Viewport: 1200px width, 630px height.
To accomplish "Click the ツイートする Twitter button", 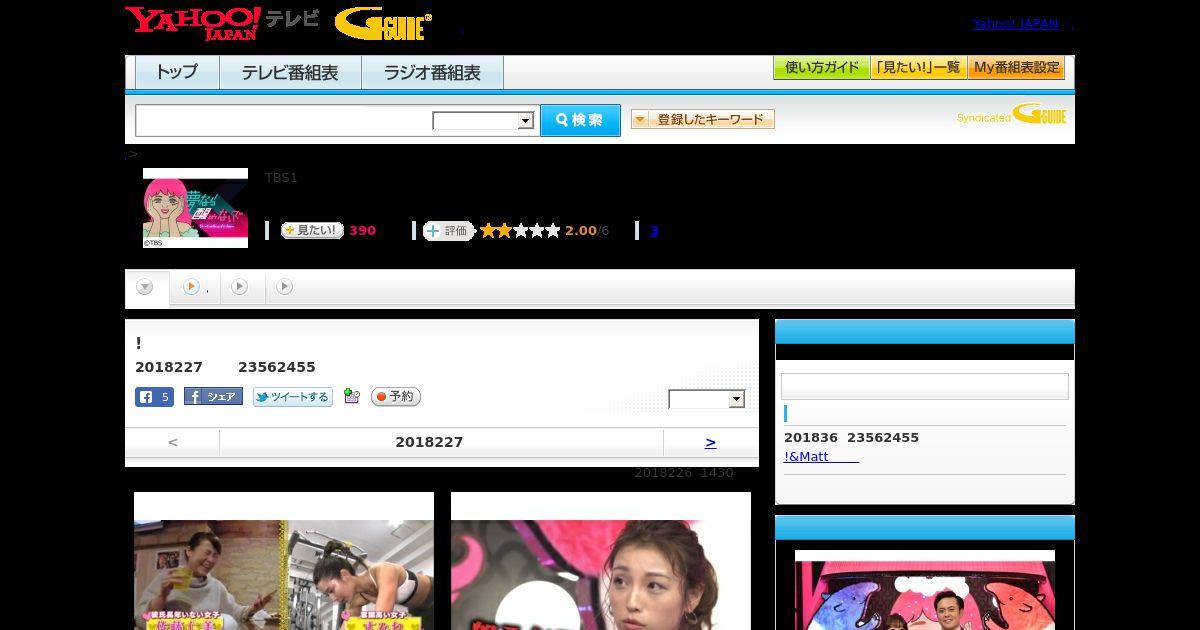I will [292, 397].
